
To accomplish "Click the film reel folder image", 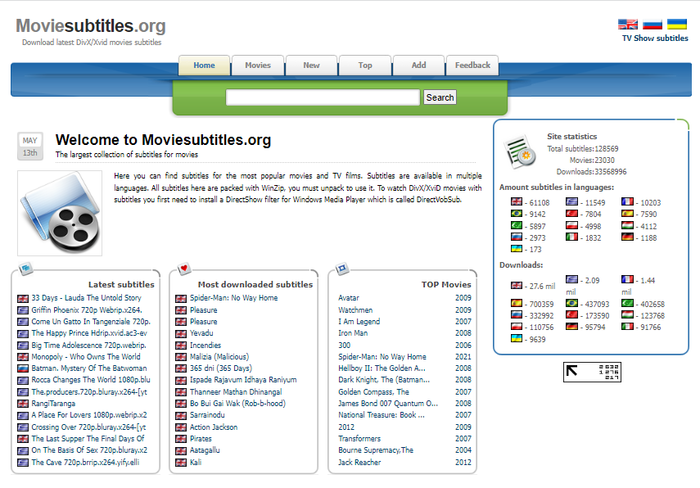I will (60, 213).
